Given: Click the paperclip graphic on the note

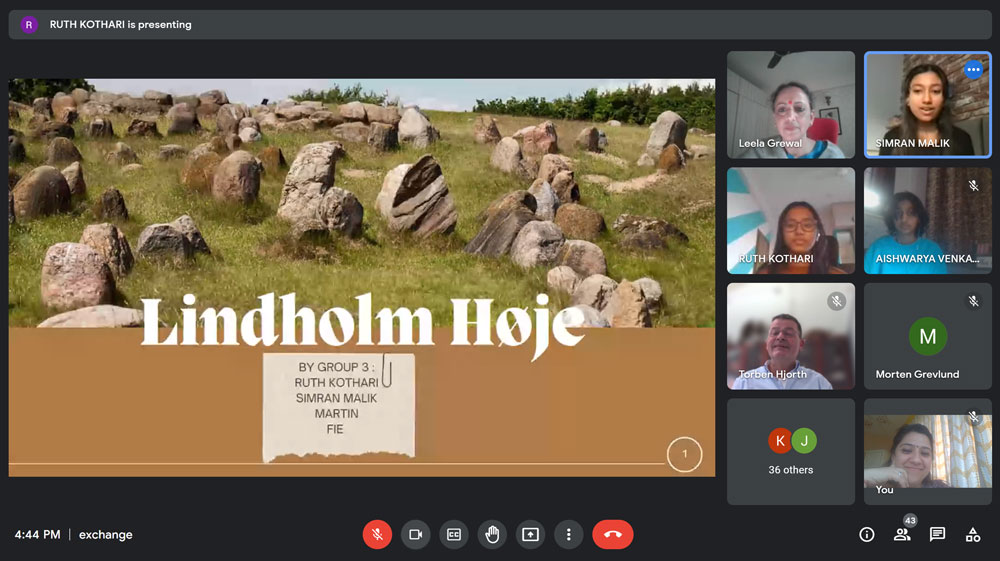Looking at the screenshot, I should [386, 370].
